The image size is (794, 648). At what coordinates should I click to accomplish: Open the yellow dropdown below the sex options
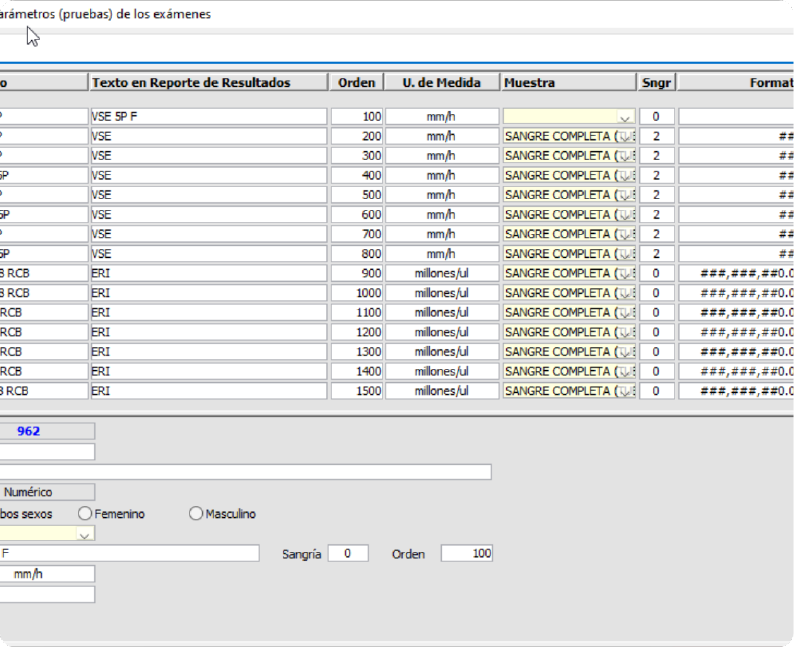(84, 535)
